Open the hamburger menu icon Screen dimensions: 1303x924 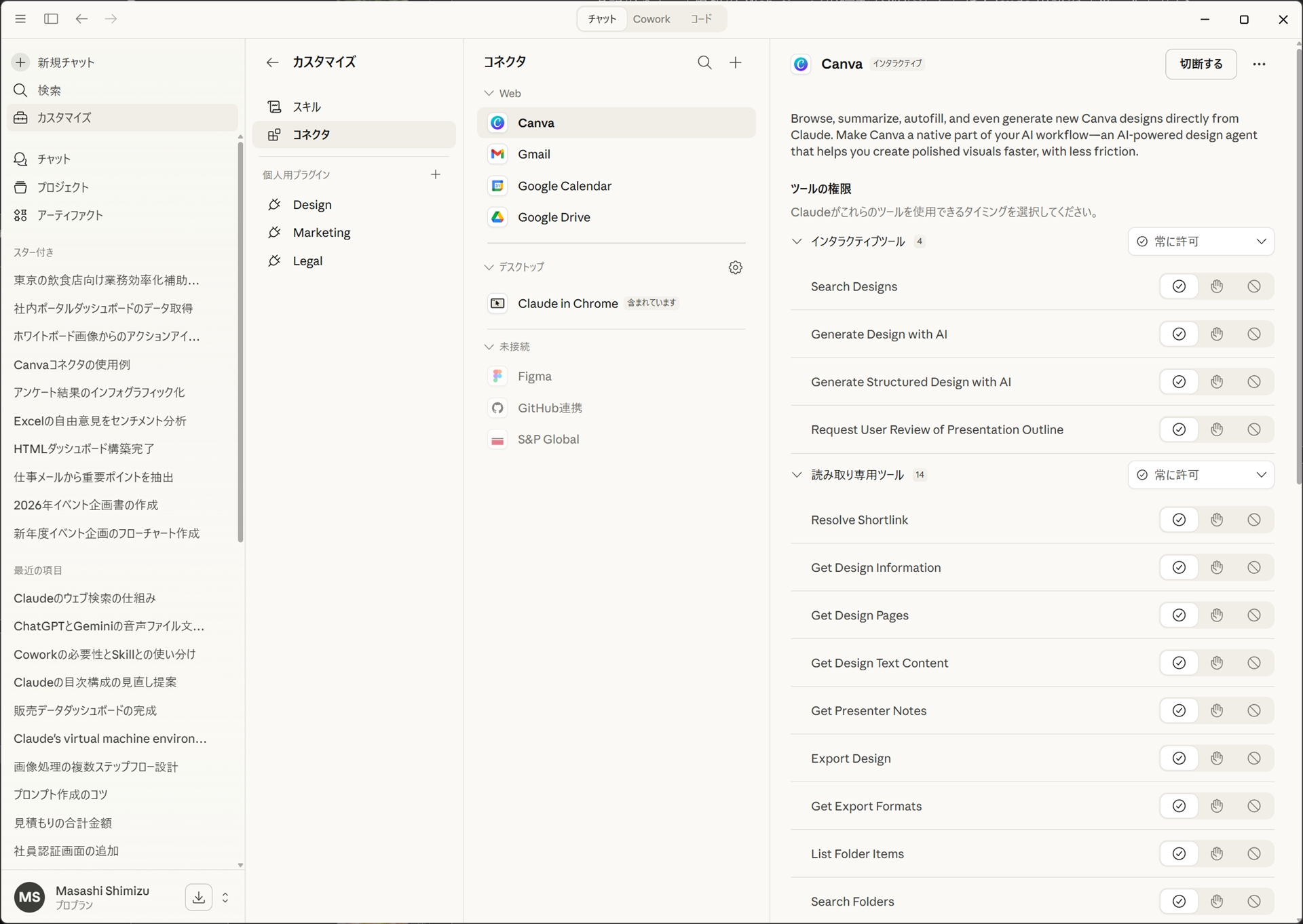[20, 19]
